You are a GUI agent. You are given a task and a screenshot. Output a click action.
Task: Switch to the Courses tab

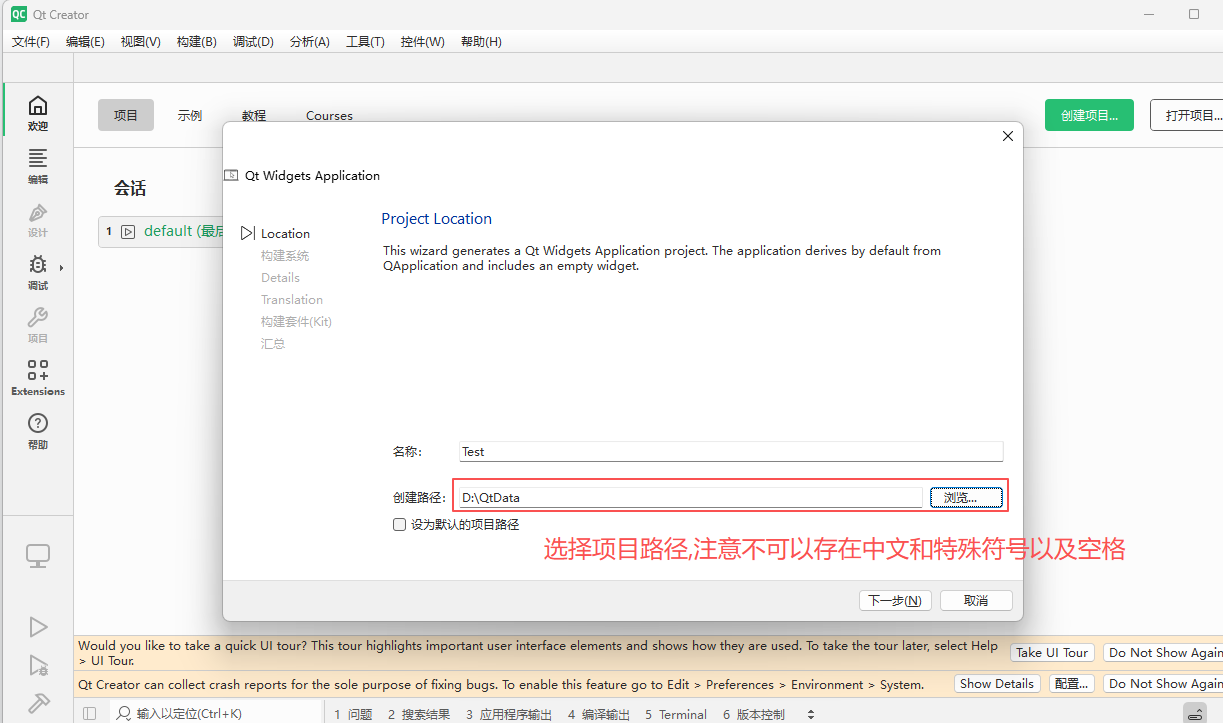point(329,115)
